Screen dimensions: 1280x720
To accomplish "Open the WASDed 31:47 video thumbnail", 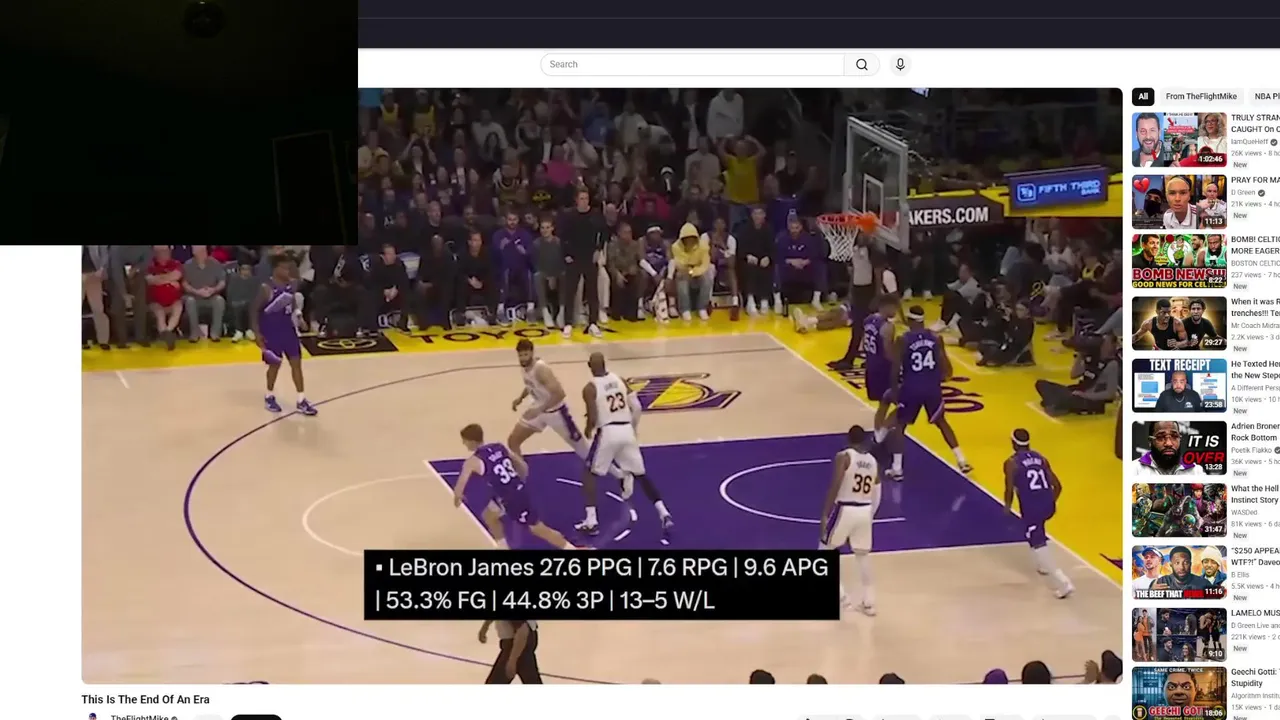I will coord(1179,510).
